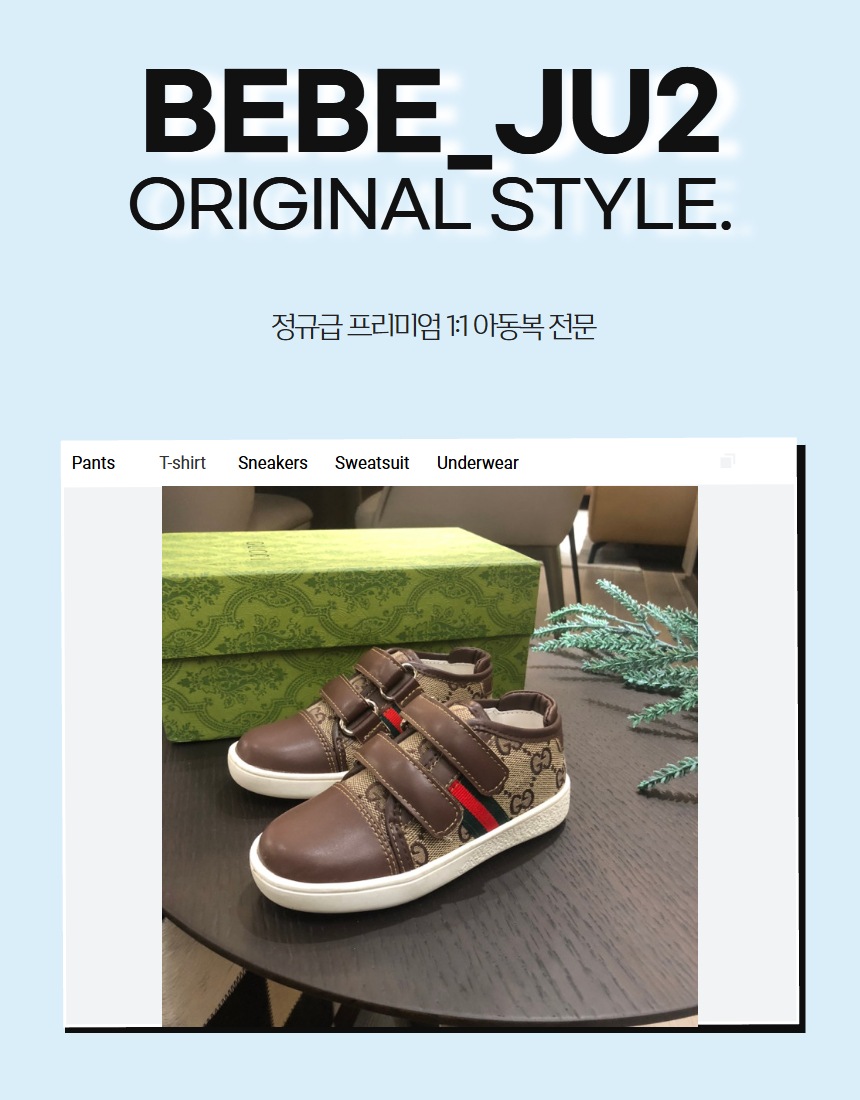
Task: Open the Pants category tab
Action: (93, 463)
